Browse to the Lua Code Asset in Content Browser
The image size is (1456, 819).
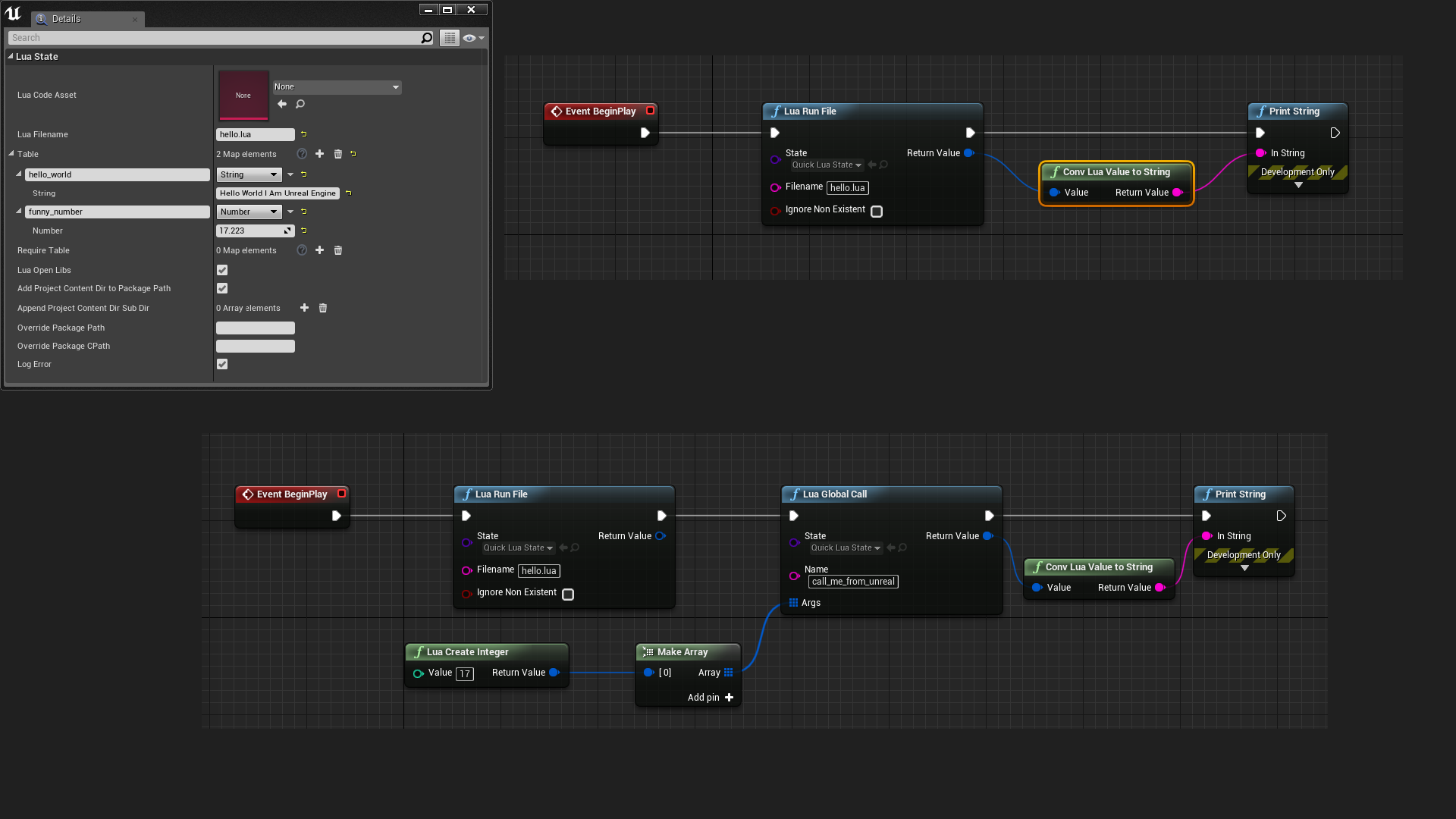pyautogui.click(x=300, y=104)
